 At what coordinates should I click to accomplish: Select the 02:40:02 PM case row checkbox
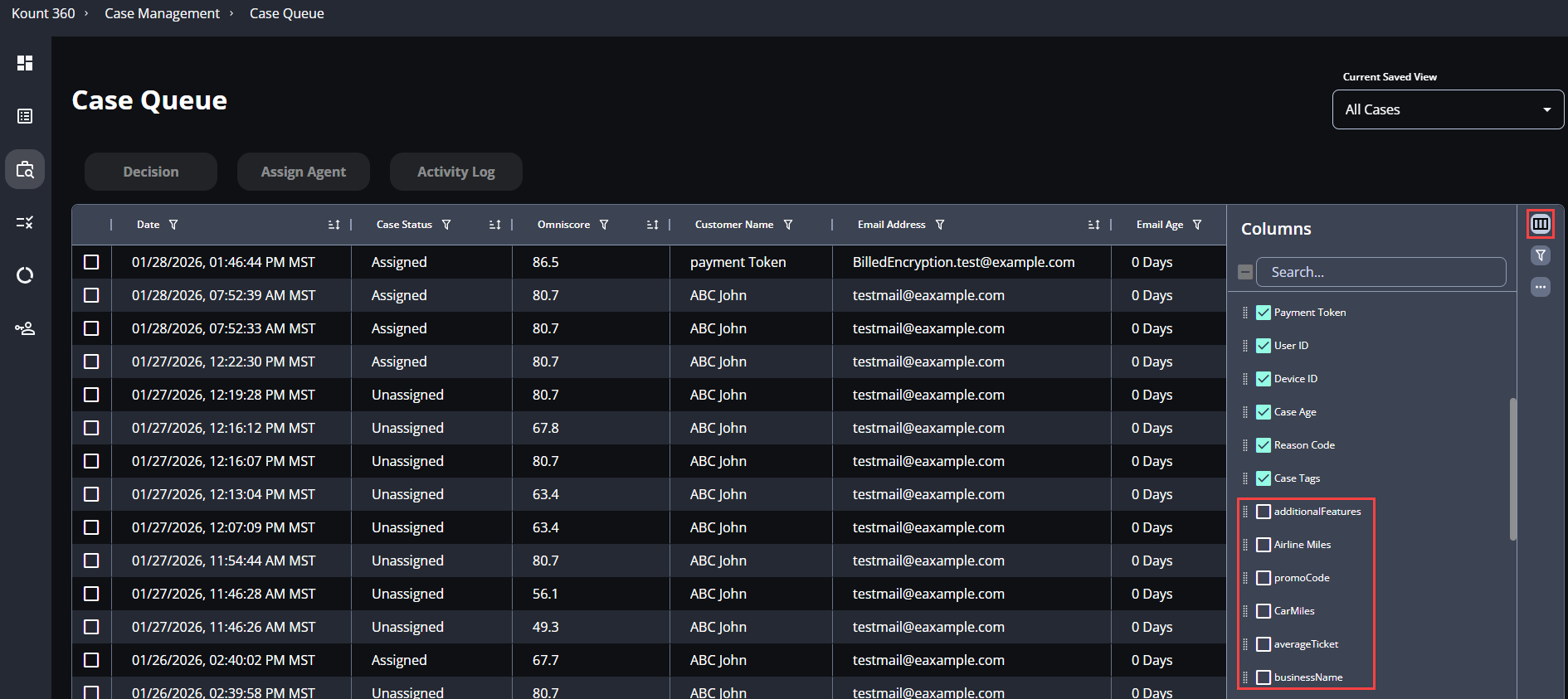[x=91, y=660]
